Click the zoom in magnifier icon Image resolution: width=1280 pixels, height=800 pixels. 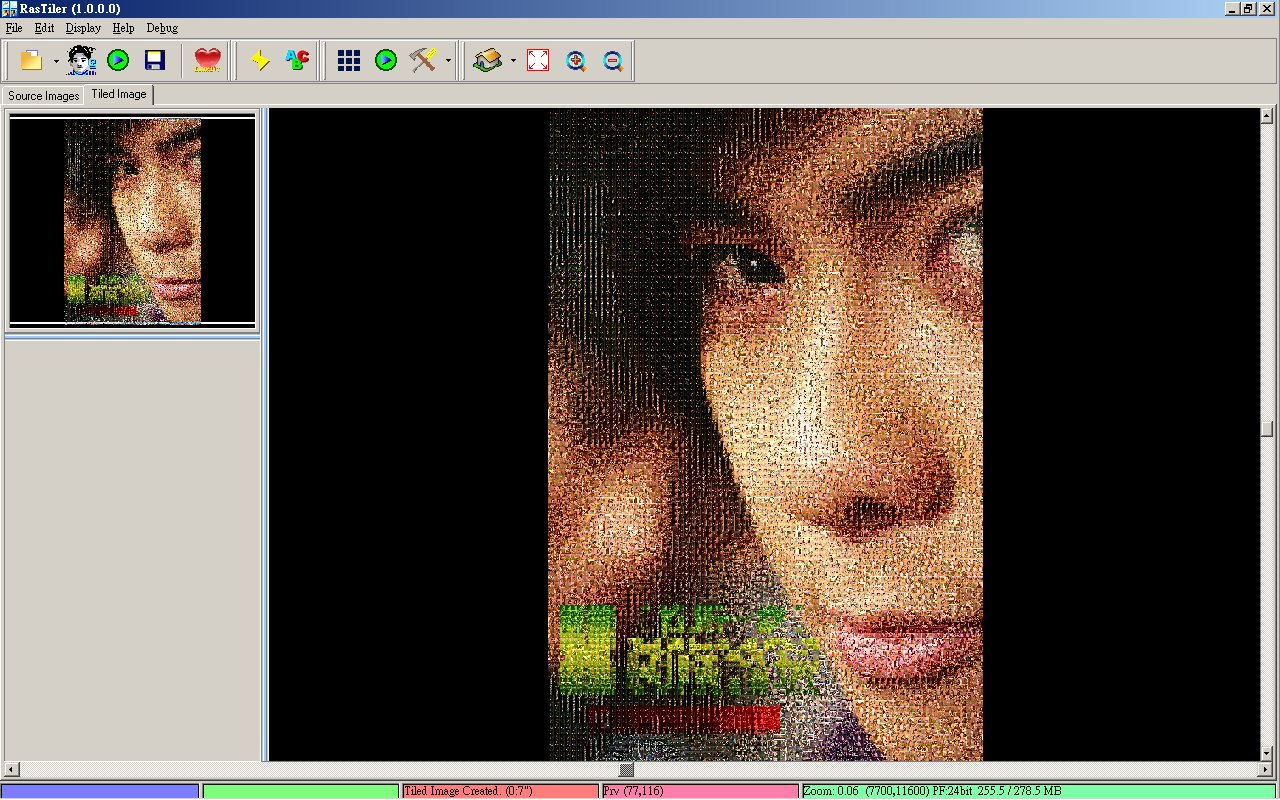click(x=575, y=60)
